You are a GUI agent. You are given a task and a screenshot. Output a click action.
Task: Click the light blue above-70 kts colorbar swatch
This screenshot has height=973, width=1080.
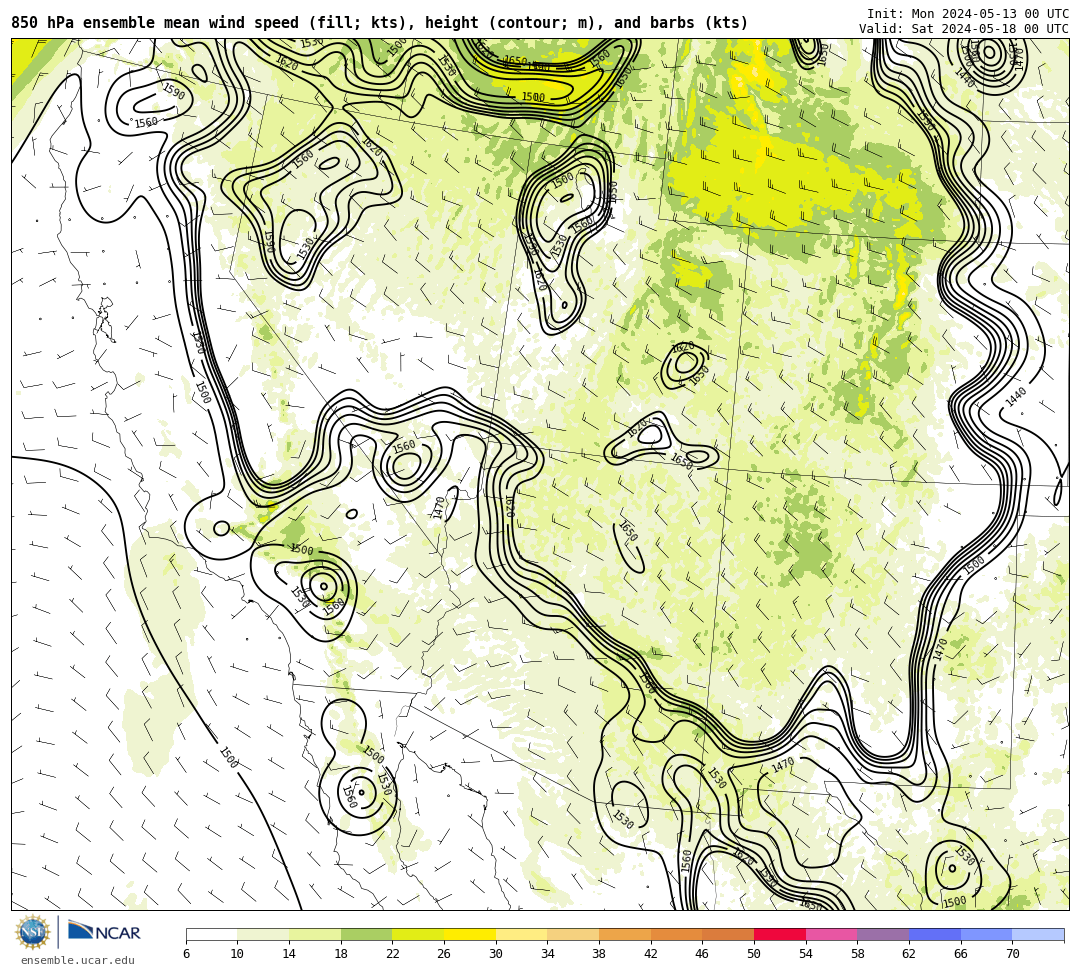click(x=1038, y=934)
